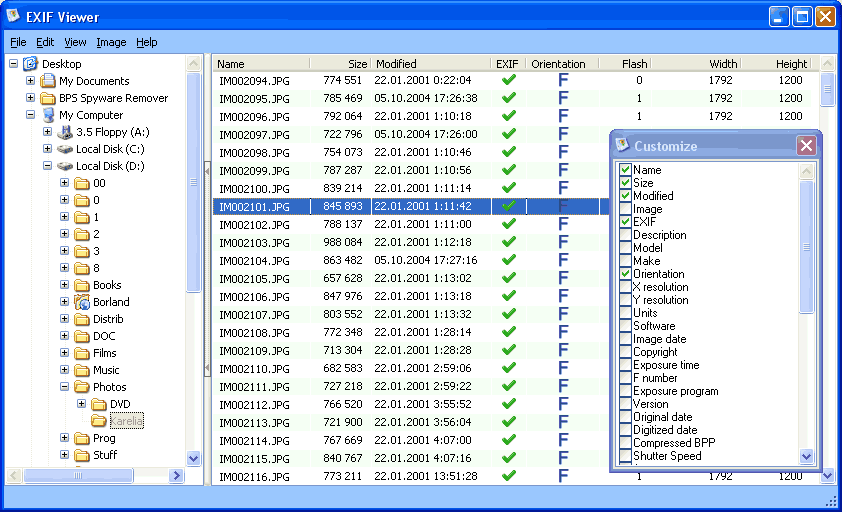Collapse the Photos folder node
Screen dimensions: 842x512
pyautogui.click(x=64, y=387)
